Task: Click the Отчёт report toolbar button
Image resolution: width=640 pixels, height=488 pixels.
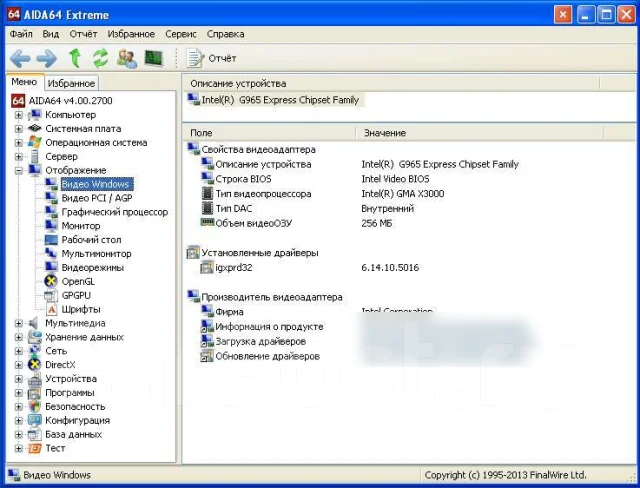Action: (211, 58)
